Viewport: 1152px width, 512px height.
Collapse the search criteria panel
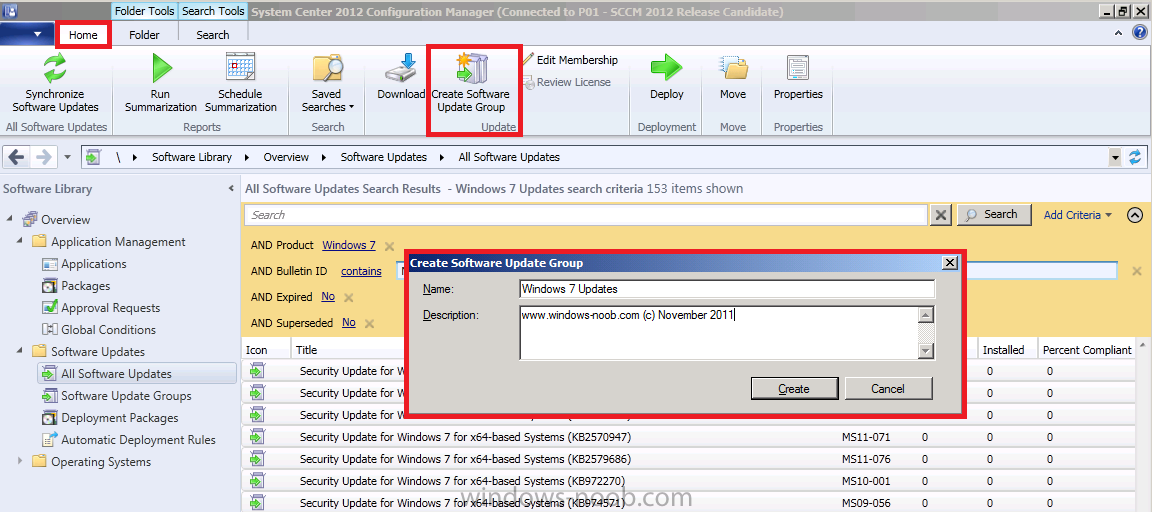[x=1134, y=214]
